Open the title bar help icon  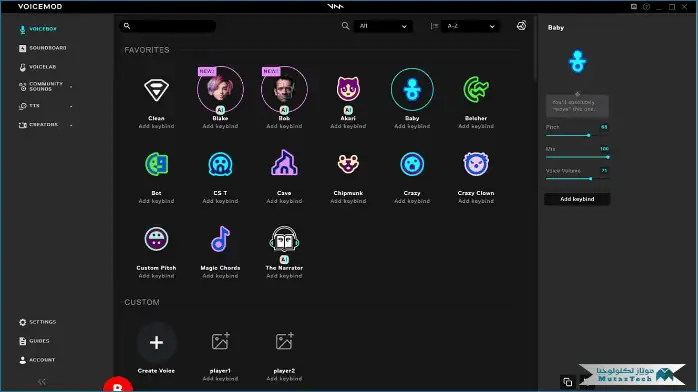point(646,7)
